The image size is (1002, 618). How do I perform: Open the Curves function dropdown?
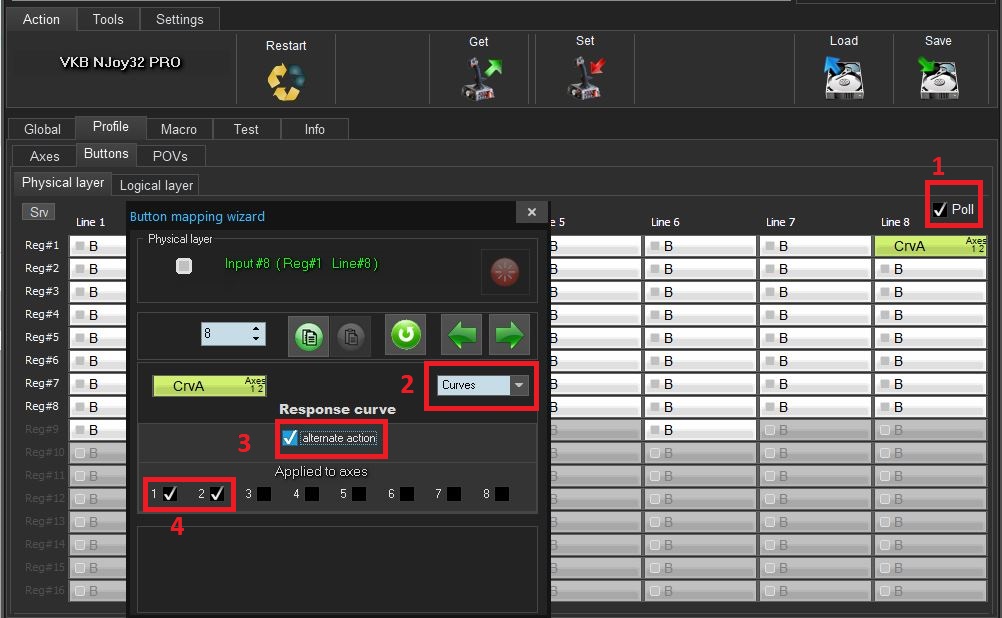tap(518, 385)
